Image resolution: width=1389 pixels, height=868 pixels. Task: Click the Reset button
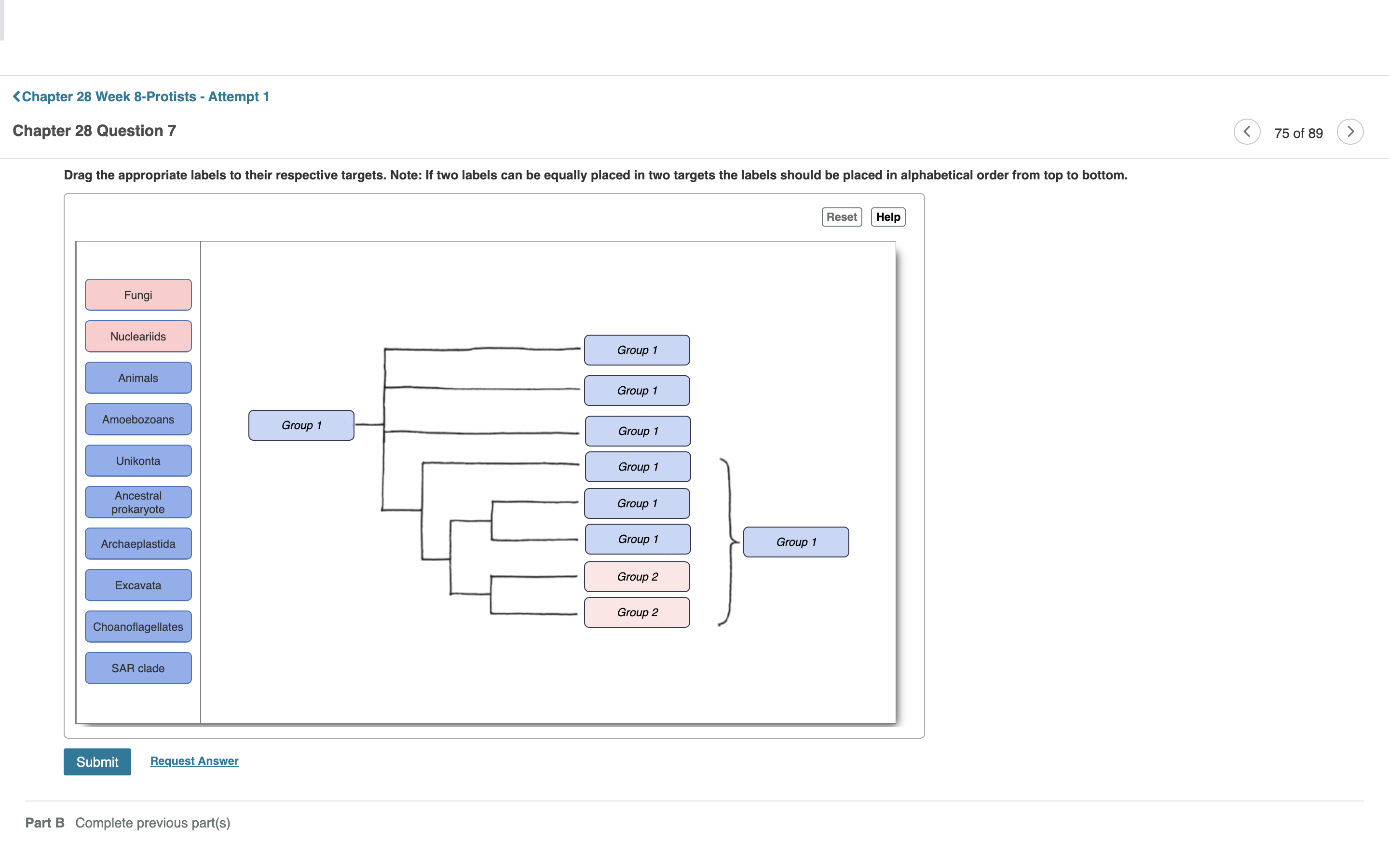coord(841,217)
